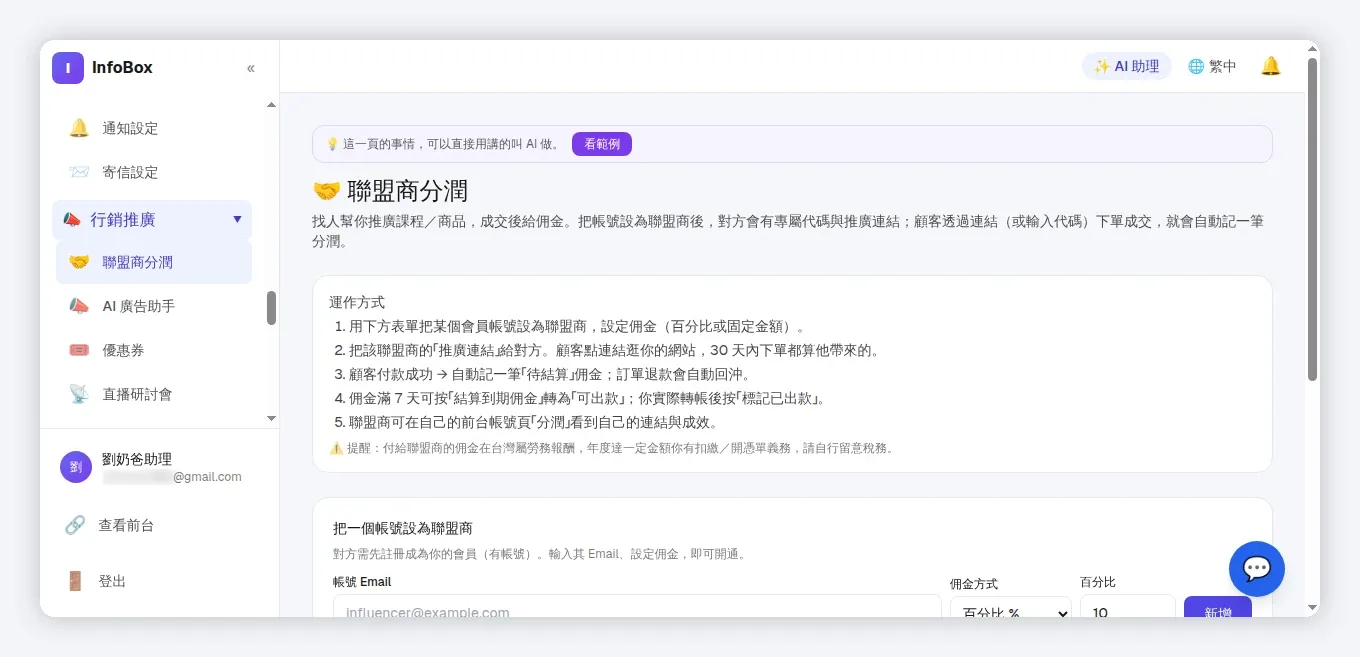Open the 繁中 language selector
The height and width of the screenshot is (657, 1360).
(x=1212, y=66)
